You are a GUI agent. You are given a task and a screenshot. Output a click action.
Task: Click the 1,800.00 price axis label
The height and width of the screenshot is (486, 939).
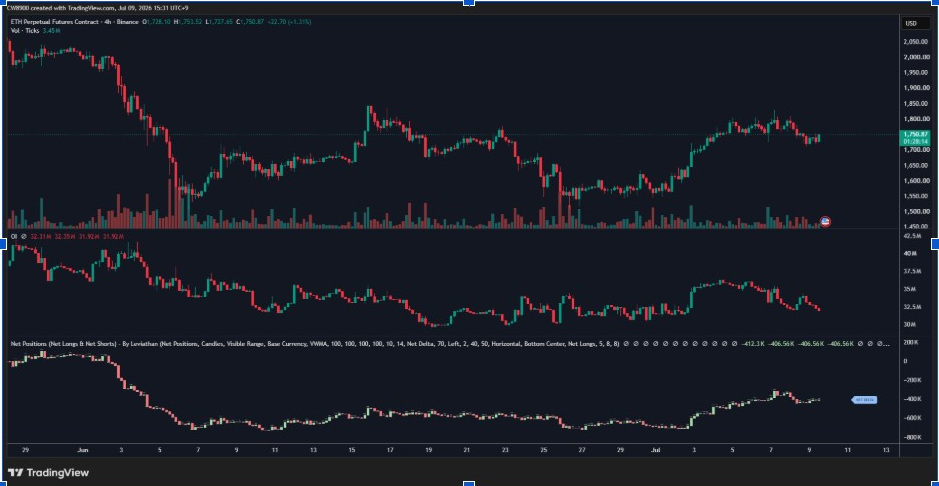[917, 119]
